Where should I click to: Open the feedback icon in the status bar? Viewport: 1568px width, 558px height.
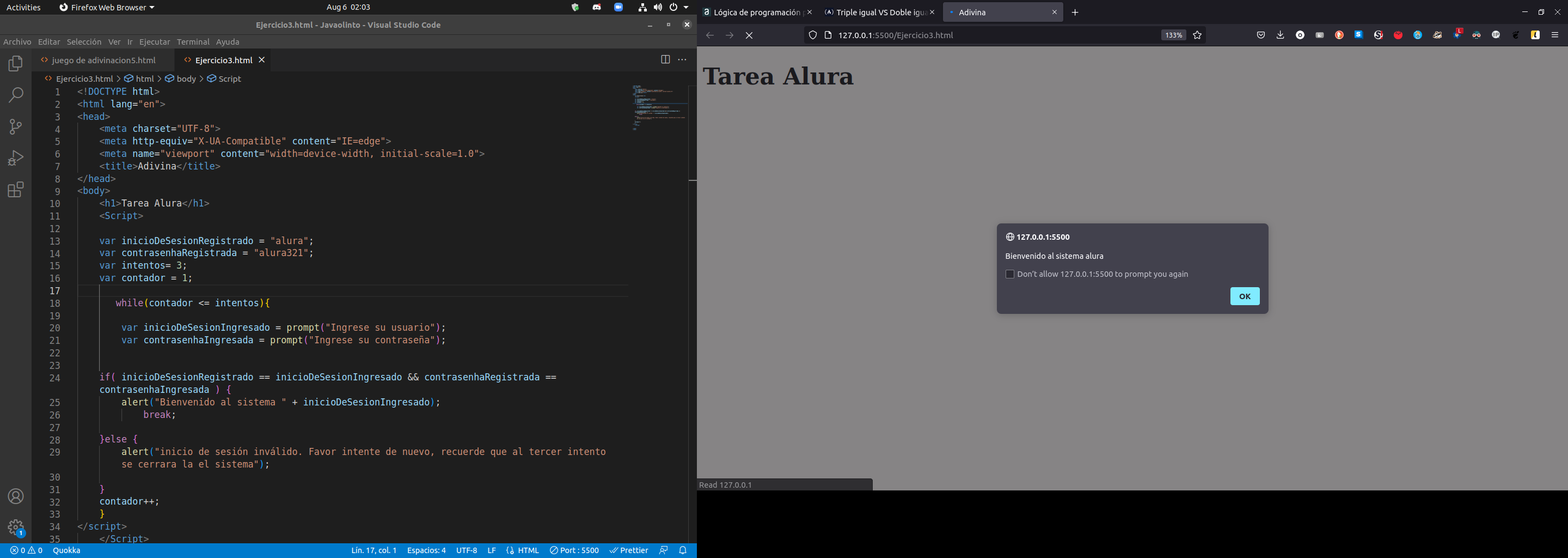point(664,551)
